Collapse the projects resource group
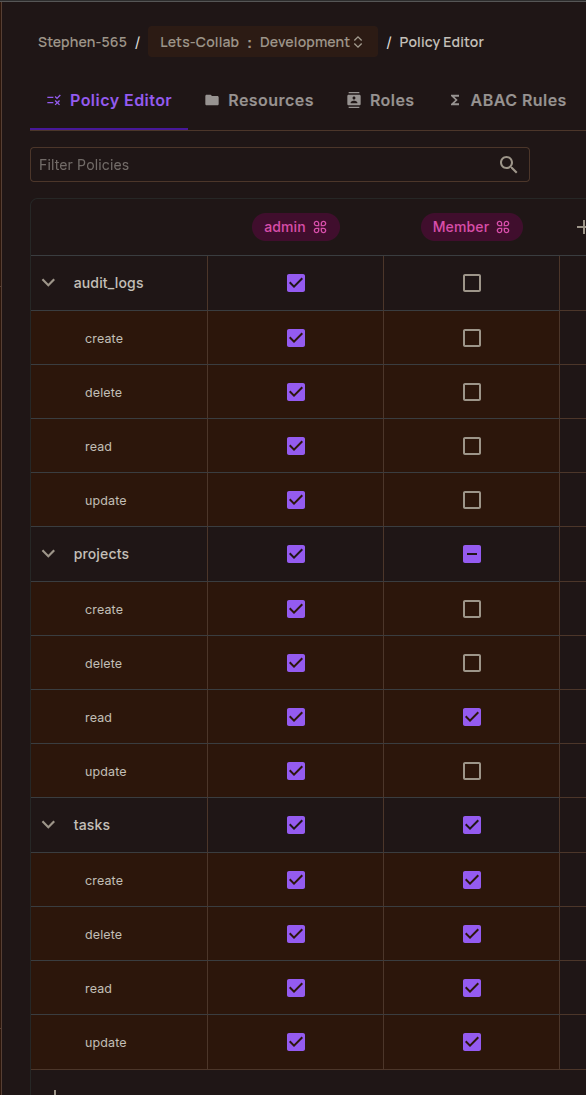 point(48,554)
